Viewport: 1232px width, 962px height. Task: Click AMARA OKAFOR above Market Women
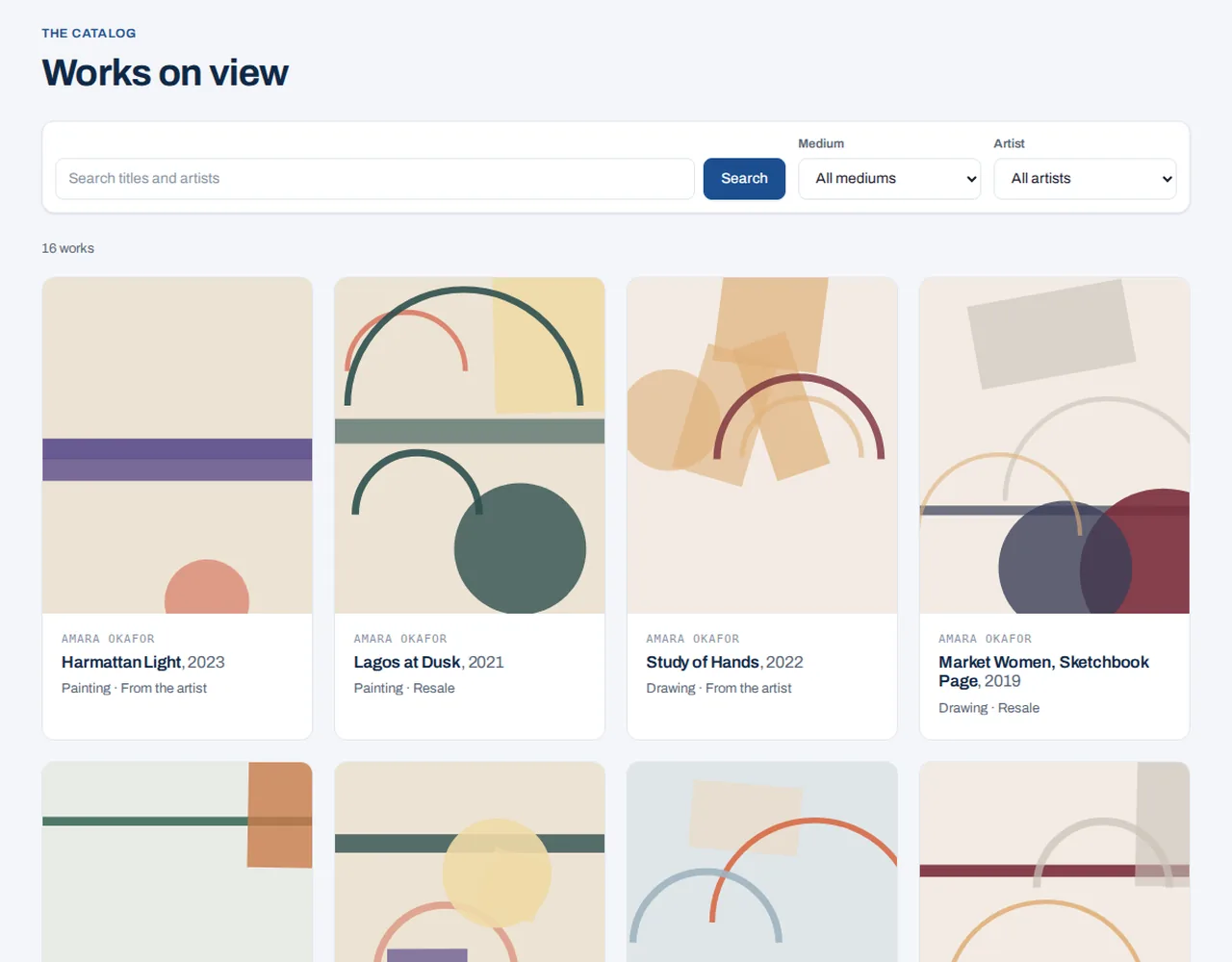(985, 639)
